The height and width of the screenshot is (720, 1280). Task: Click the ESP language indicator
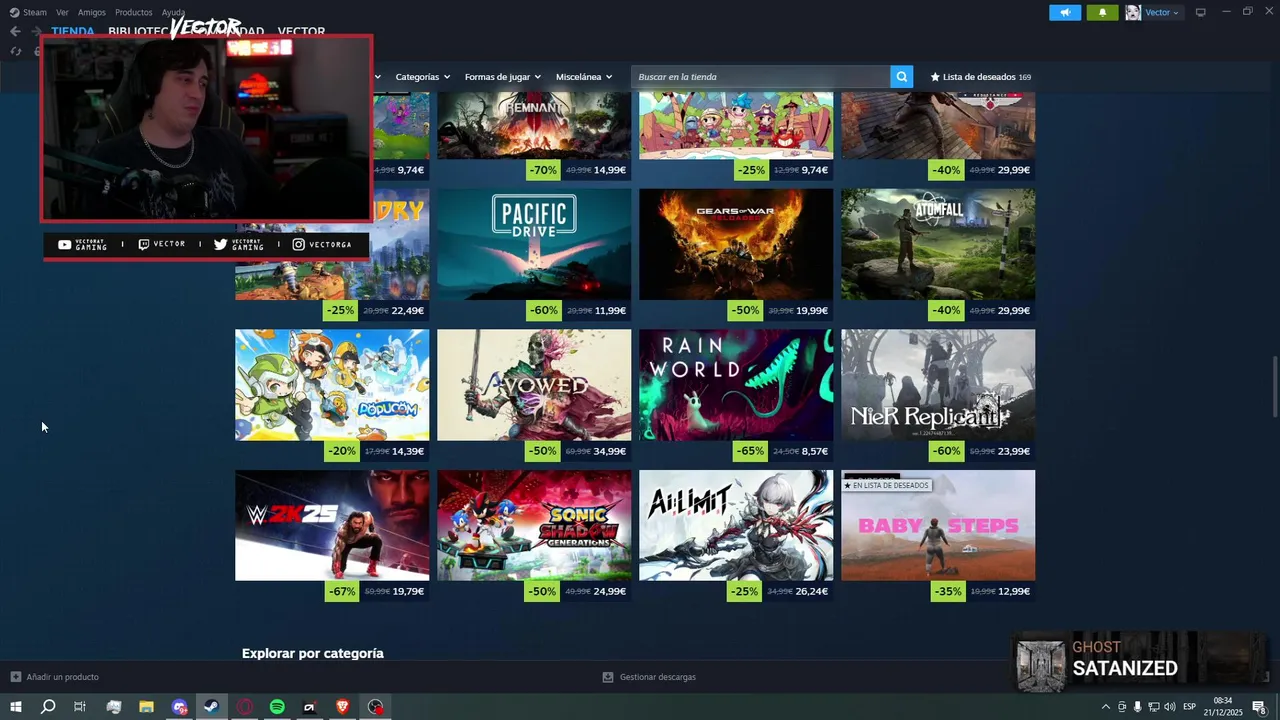[x=1189, y=707]
